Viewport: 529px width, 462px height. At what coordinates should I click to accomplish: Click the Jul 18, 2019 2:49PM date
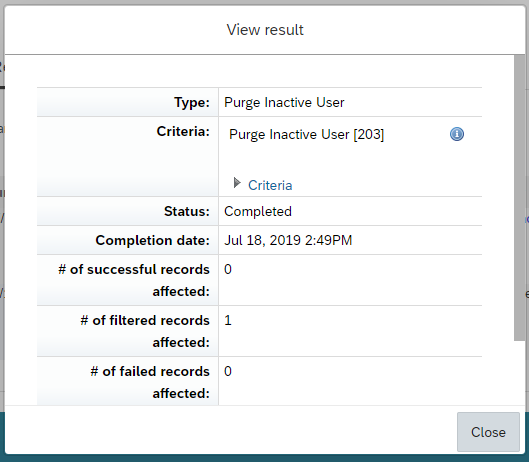pyautogui.click(x=288, y=240)
